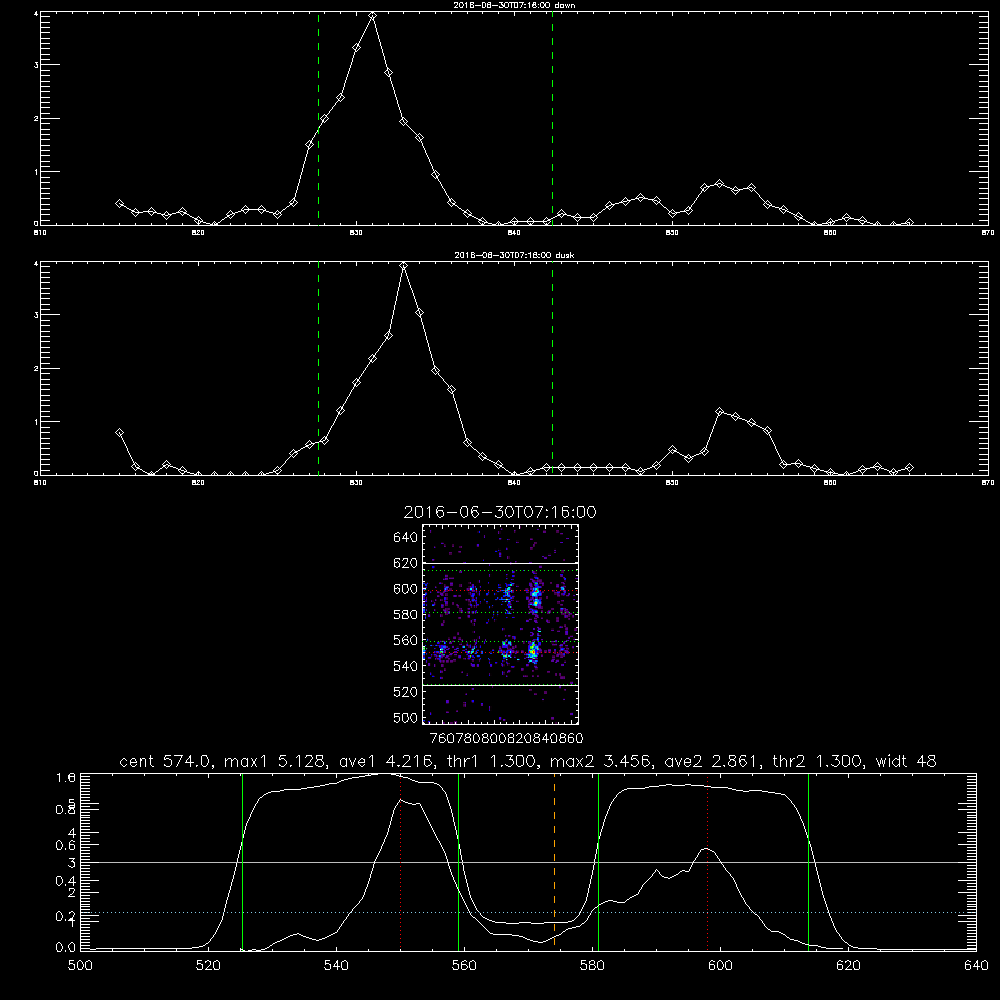Click the red dotted line near 598 in the bottom plot
This screenshot has height=1000, width=1000.
click(x=707, y=861)
